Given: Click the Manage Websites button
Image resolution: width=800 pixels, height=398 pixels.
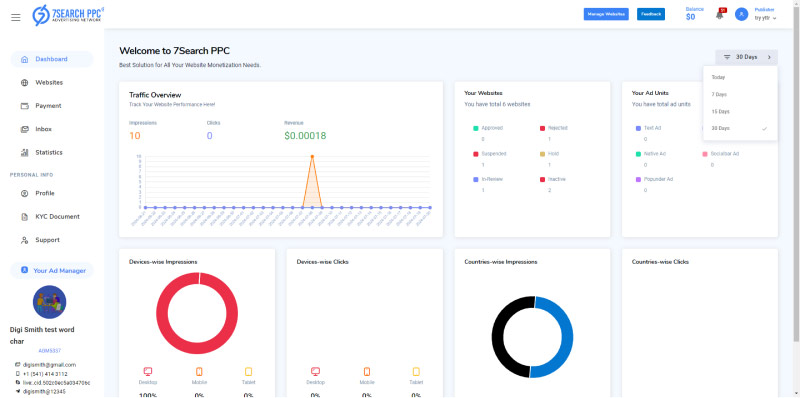Looking at the screenshot, I should (x=606, y=14).
